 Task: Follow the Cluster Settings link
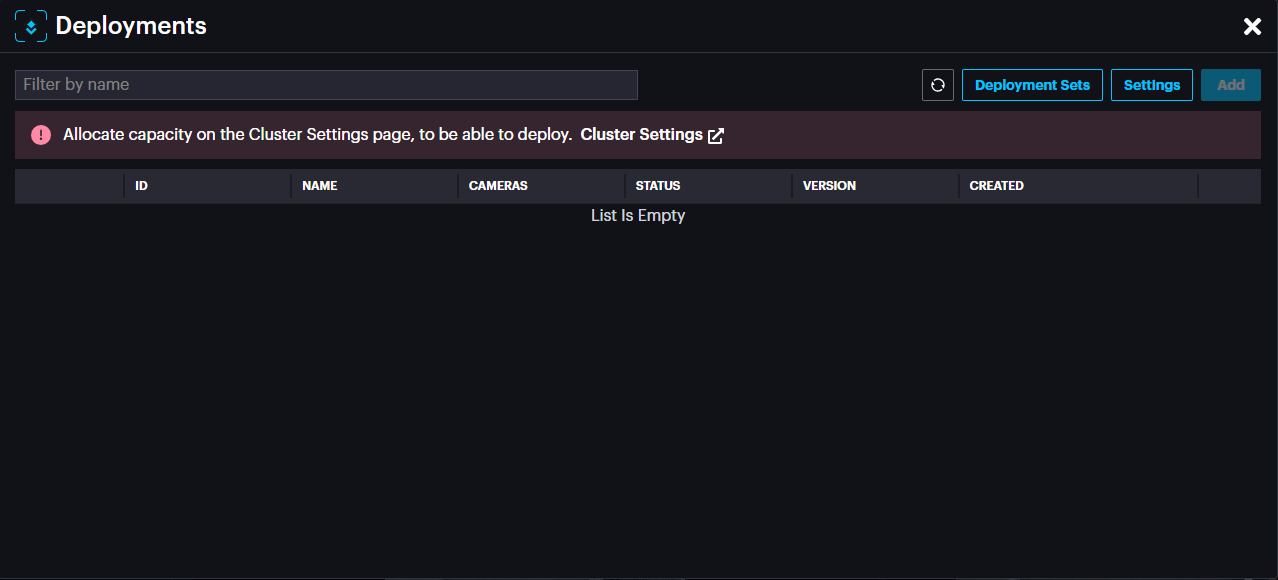(x=641, y=135)
